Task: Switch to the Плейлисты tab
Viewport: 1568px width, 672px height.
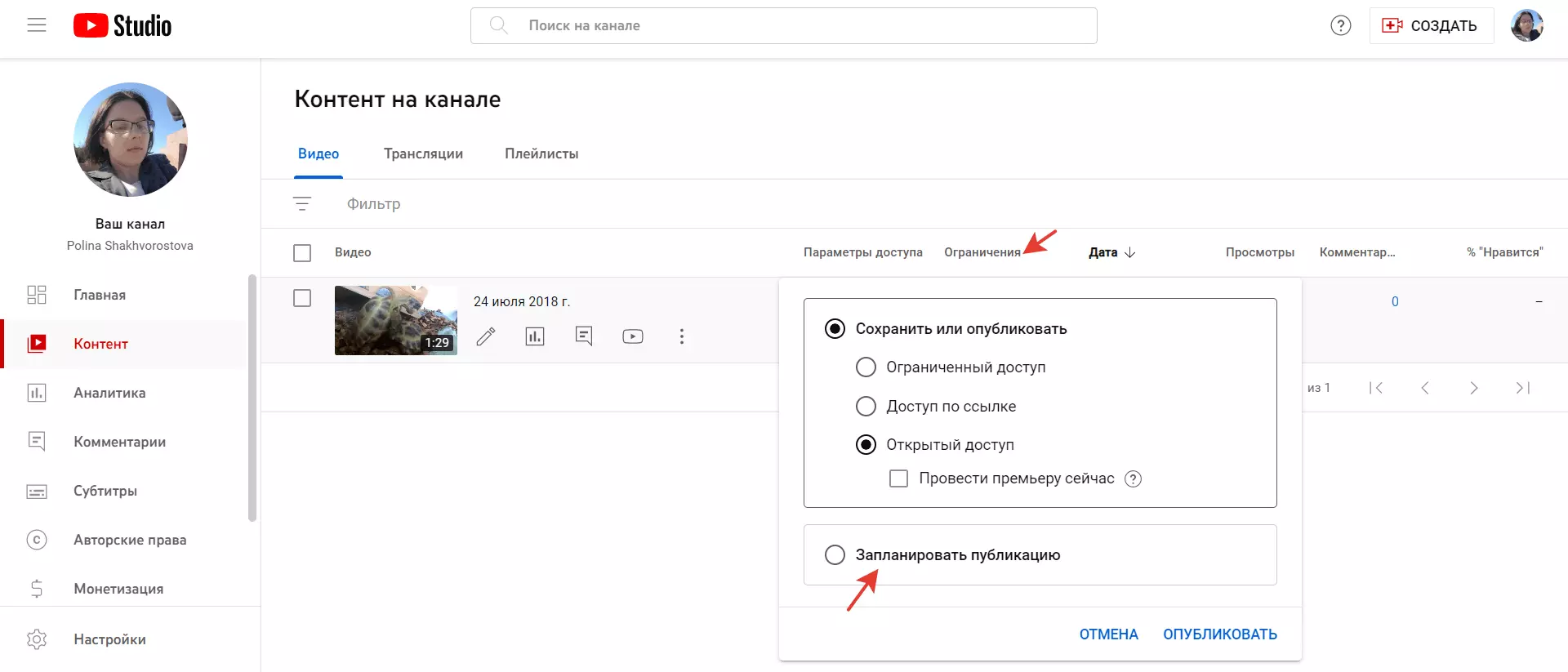Action: coord(541,154)
